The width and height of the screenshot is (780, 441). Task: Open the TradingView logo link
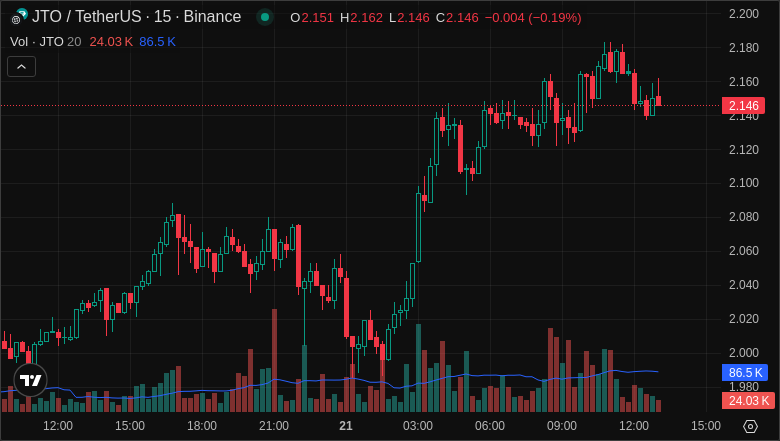[30, 380]
